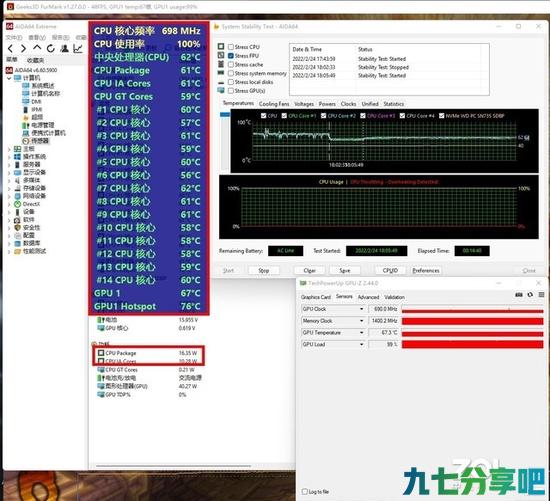Click the Preferences button
550x501 pixels.
click(x=426, y=270)
